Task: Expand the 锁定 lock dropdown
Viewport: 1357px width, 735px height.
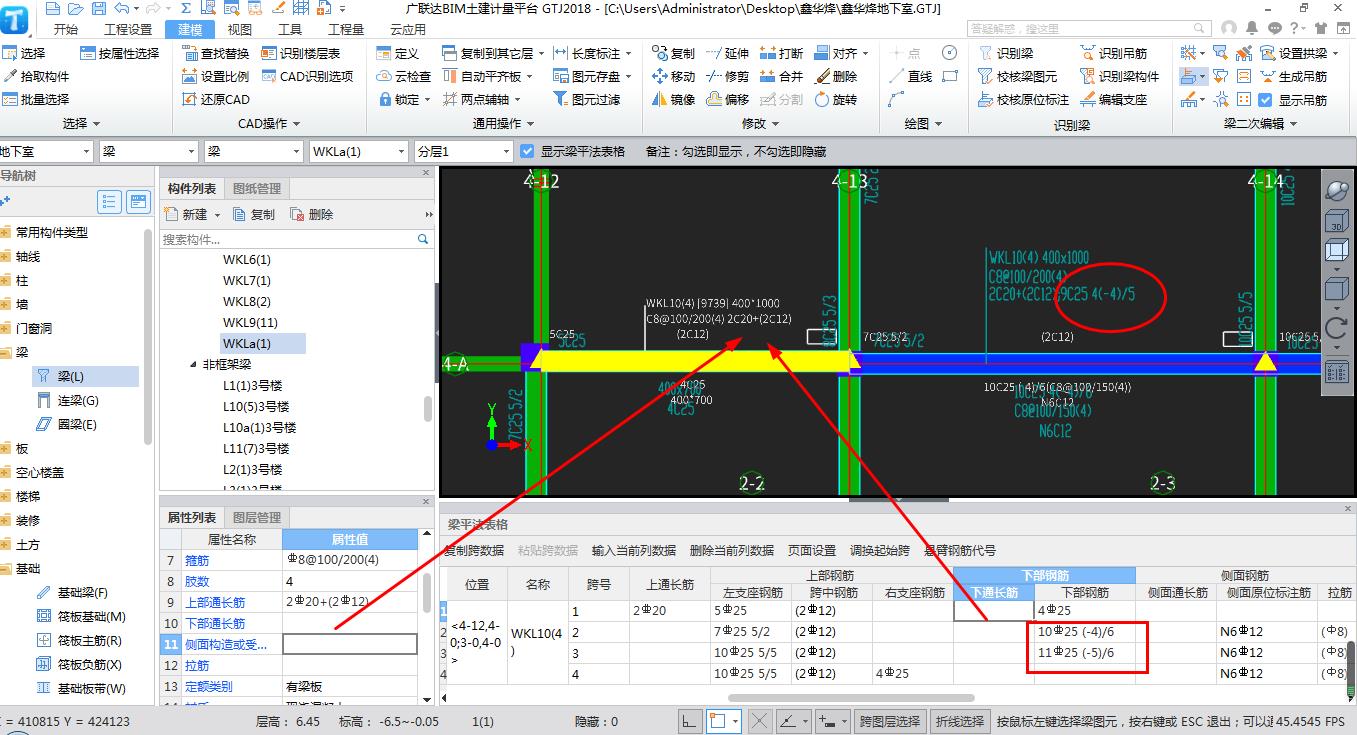Action: (427, 99)
